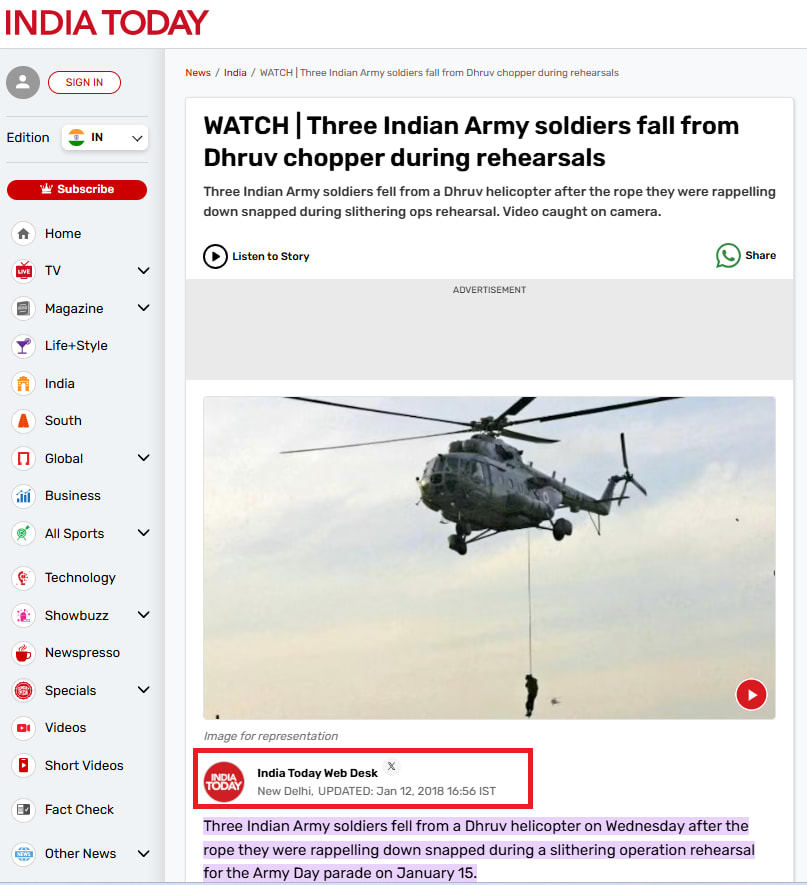Open the Business menu item
The width and height of the screenshot is (807, 885).
coord(73,496)
